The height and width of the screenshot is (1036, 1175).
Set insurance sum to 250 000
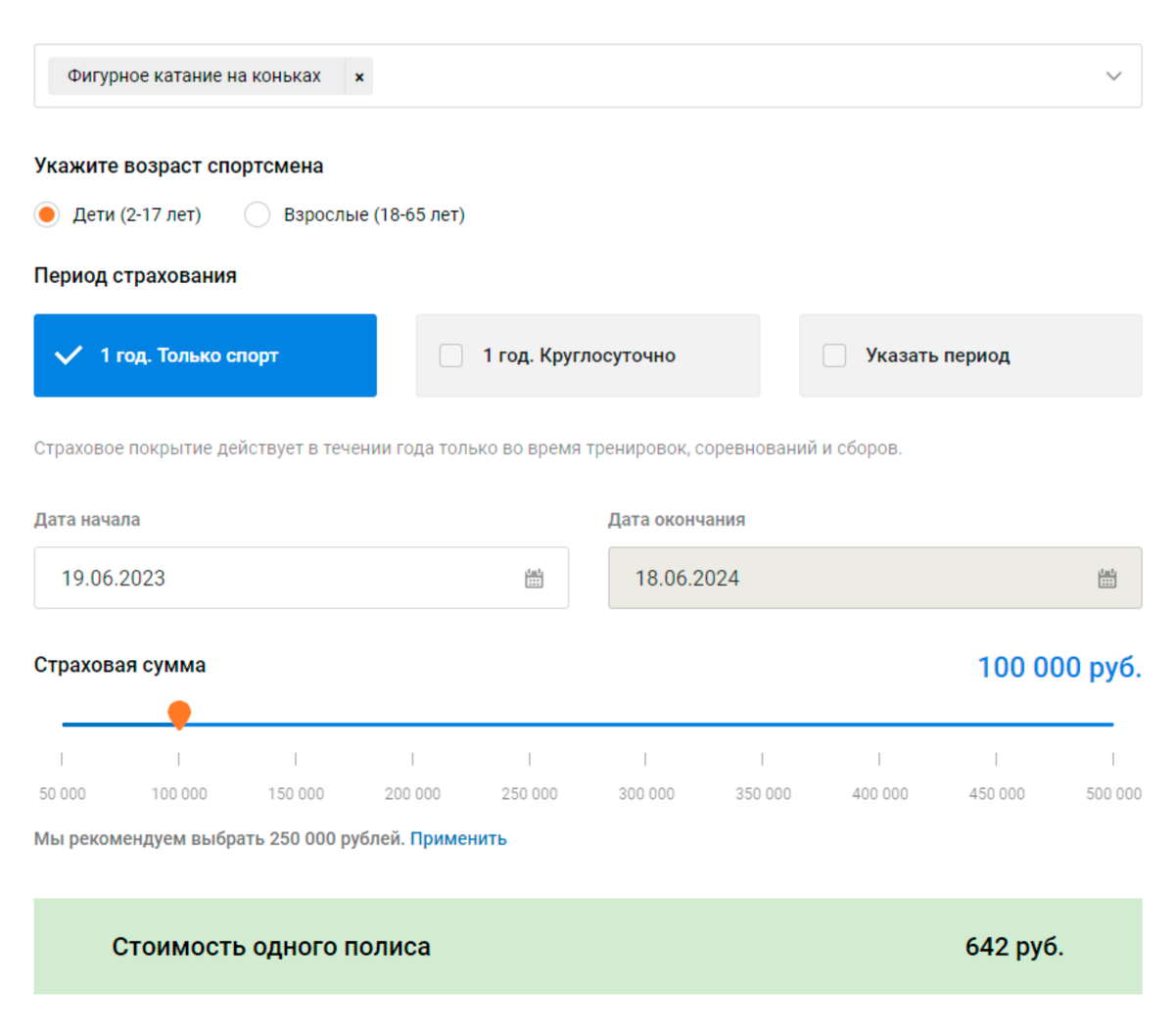(x=530, y=725)
